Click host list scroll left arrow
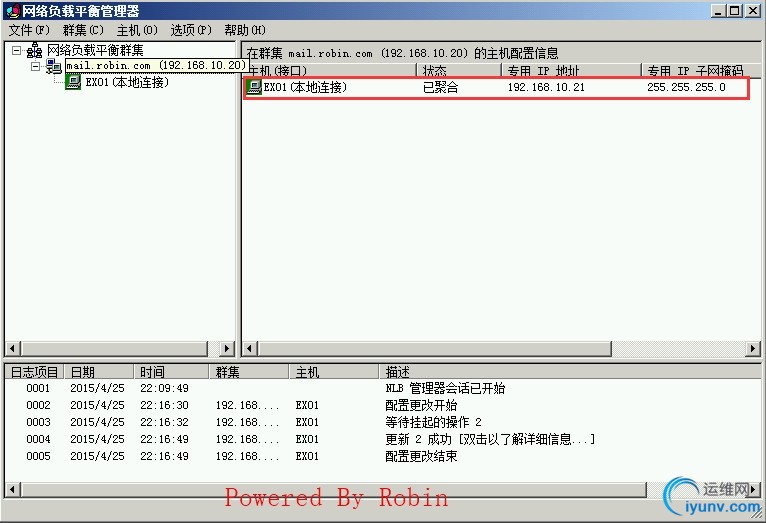The image size is (766, 523). point(250,349)
